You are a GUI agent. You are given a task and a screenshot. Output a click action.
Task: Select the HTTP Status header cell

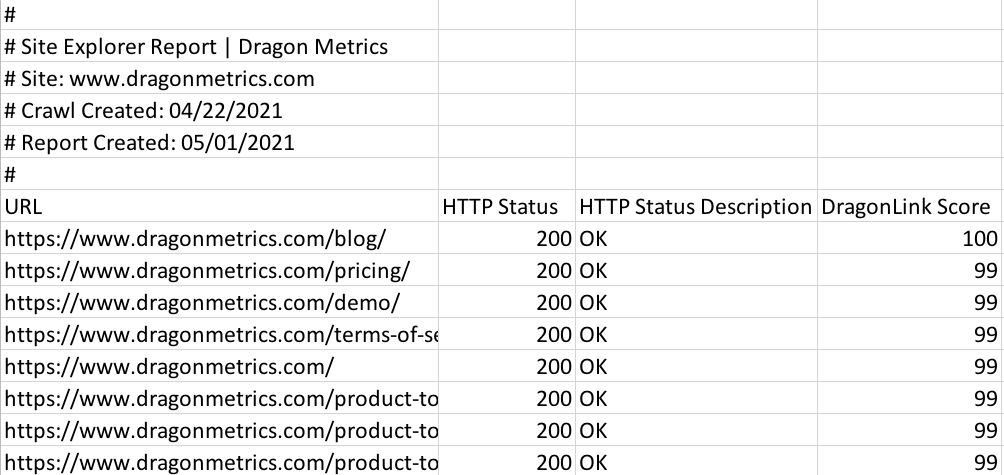point(500,207)
